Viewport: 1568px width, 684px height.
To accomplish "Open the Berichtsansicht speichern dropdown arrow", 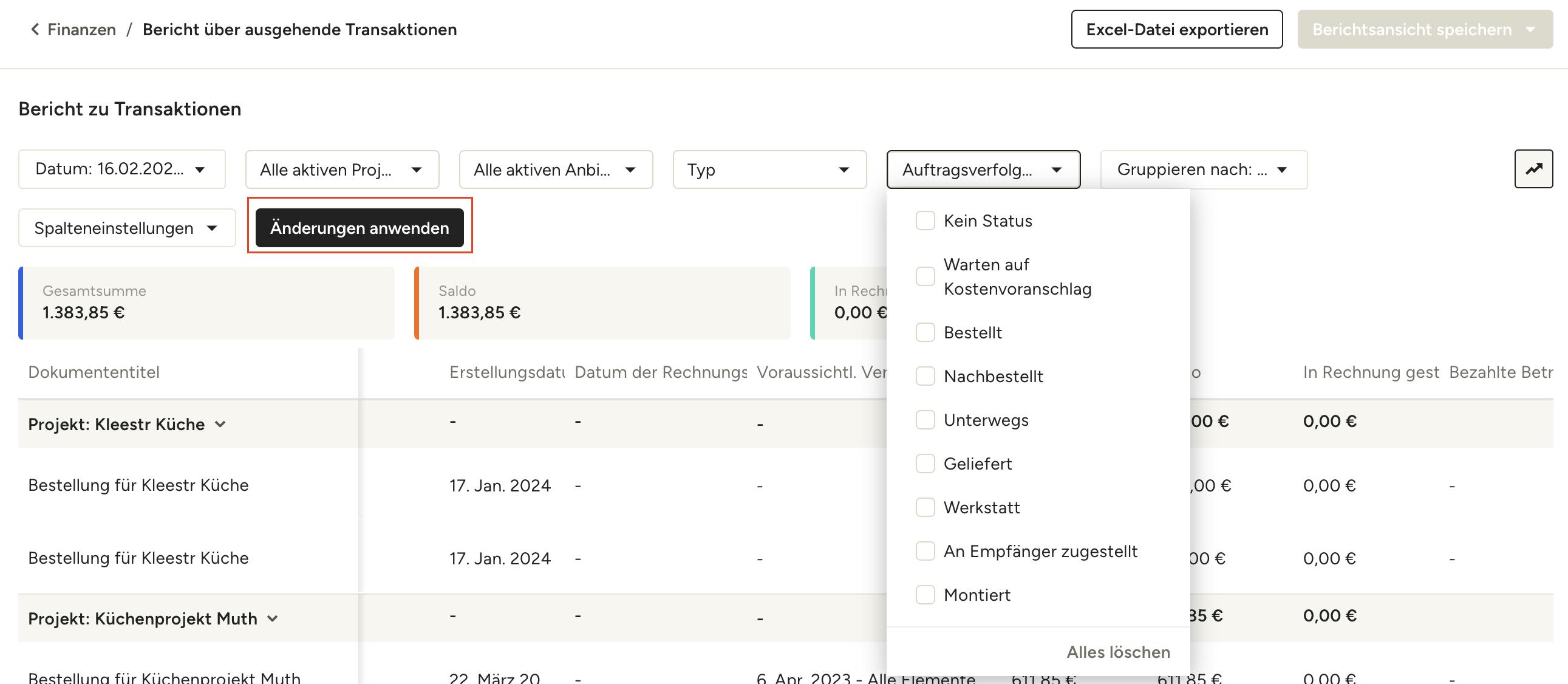I will click(x=1531, y=29).
